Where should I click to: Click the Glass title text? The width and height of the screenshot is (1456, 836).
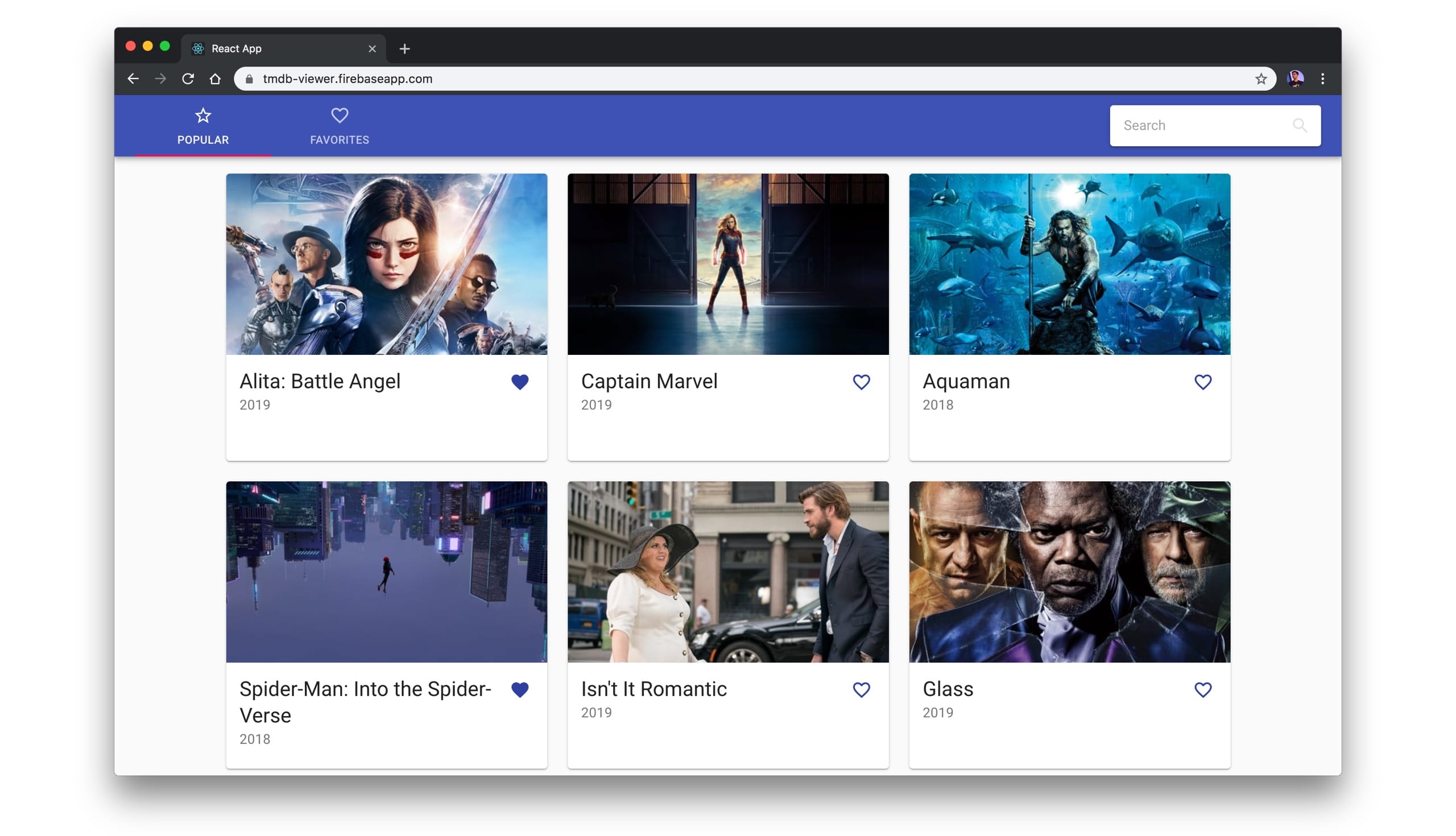pos(948,689)
